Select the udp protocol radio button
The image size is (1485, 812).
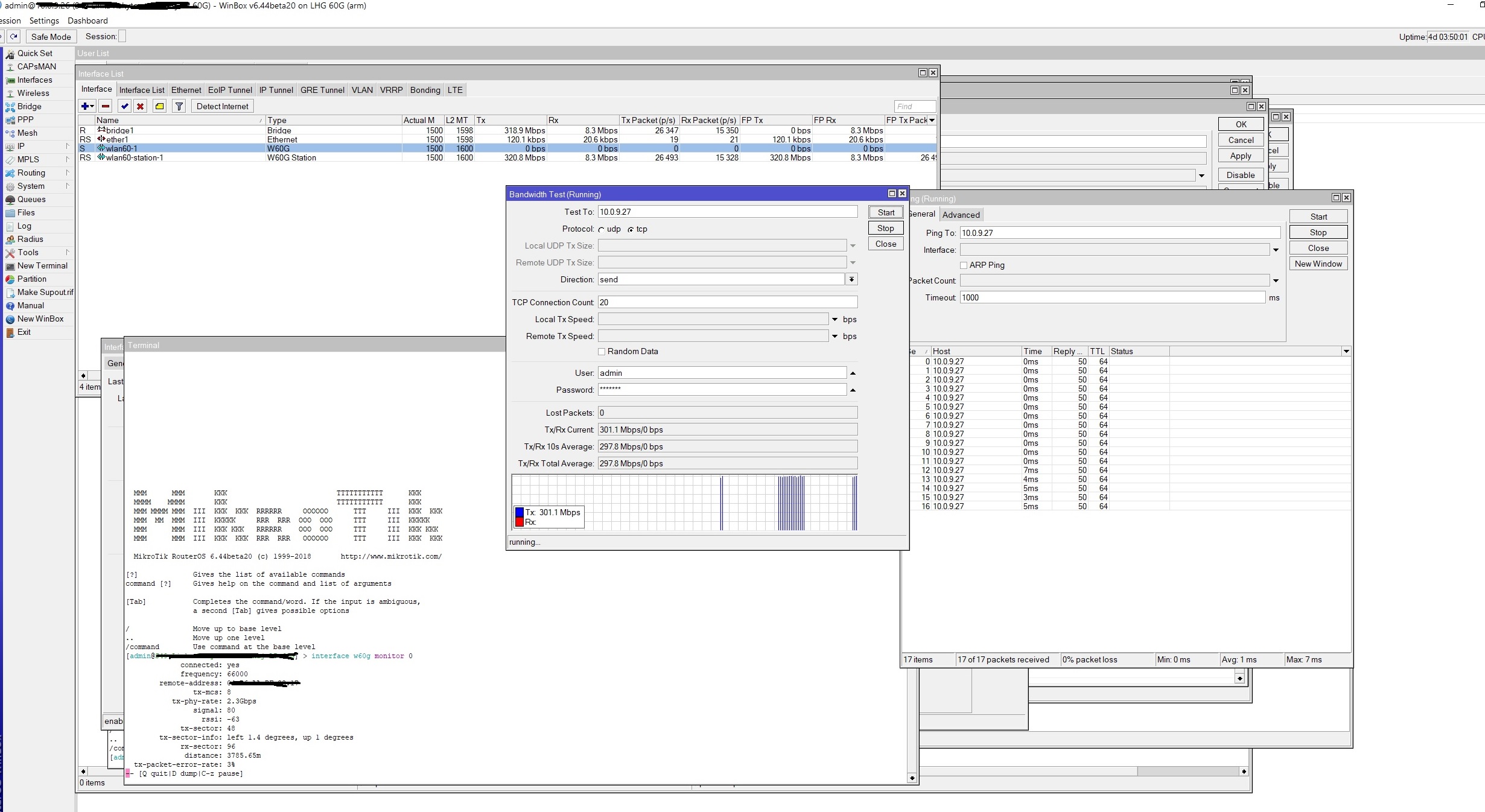click(x=602, y=229)
